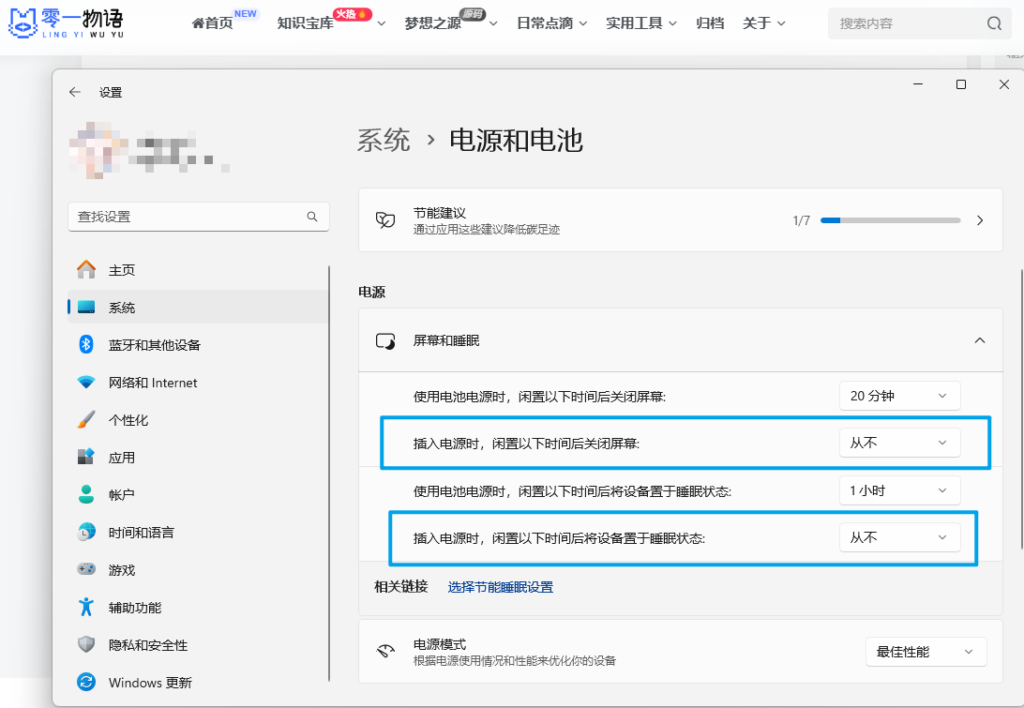Go to Windows Update (Windows 更新) section
The image size is (1024, 708).
pyautogui.click(x=150, y=683)
